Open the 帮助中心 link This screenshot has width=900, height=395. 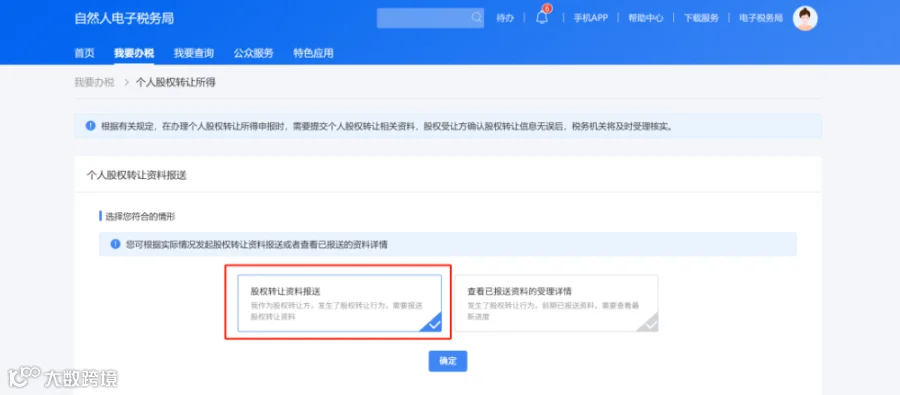pyautogui.click(x=646, y=18)
